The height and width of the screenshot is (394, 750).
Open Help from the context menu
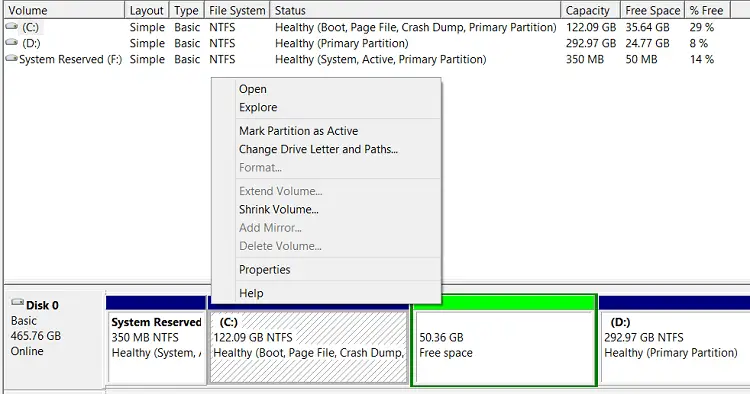pos(251,293)
